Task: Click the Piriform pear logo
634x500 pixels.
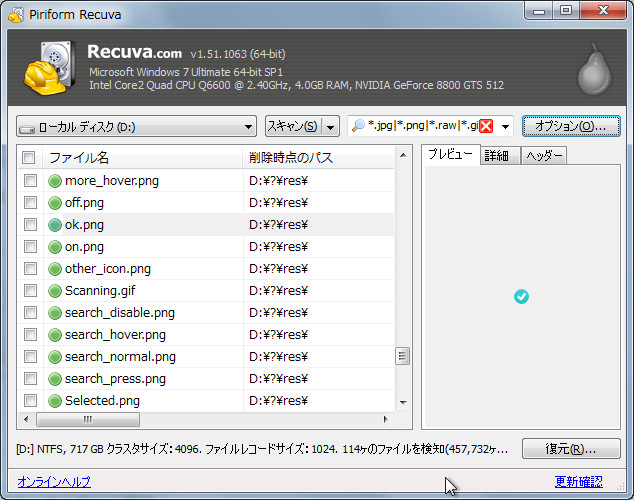Action: 594,70
